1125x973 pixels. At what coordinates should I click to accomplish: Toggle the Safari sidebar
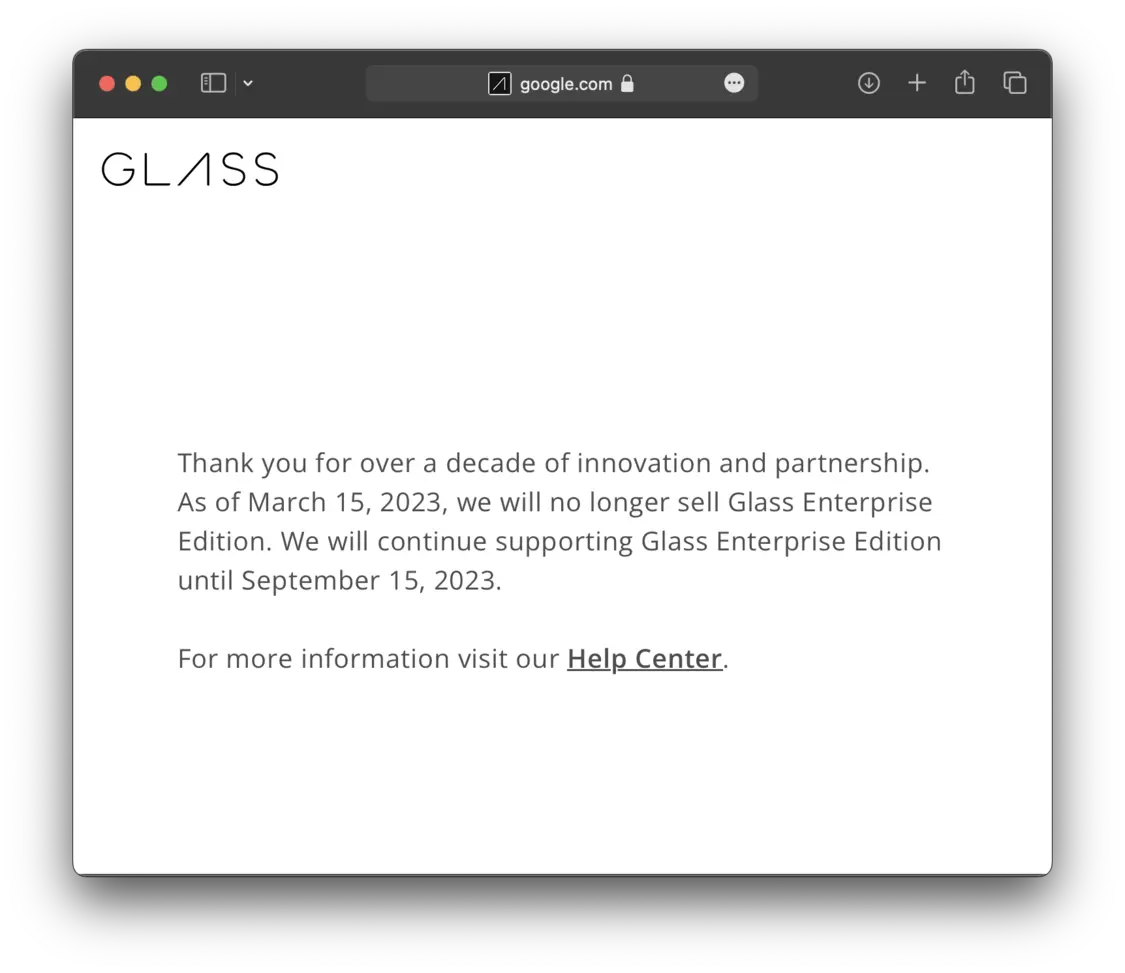click(213, 83)
